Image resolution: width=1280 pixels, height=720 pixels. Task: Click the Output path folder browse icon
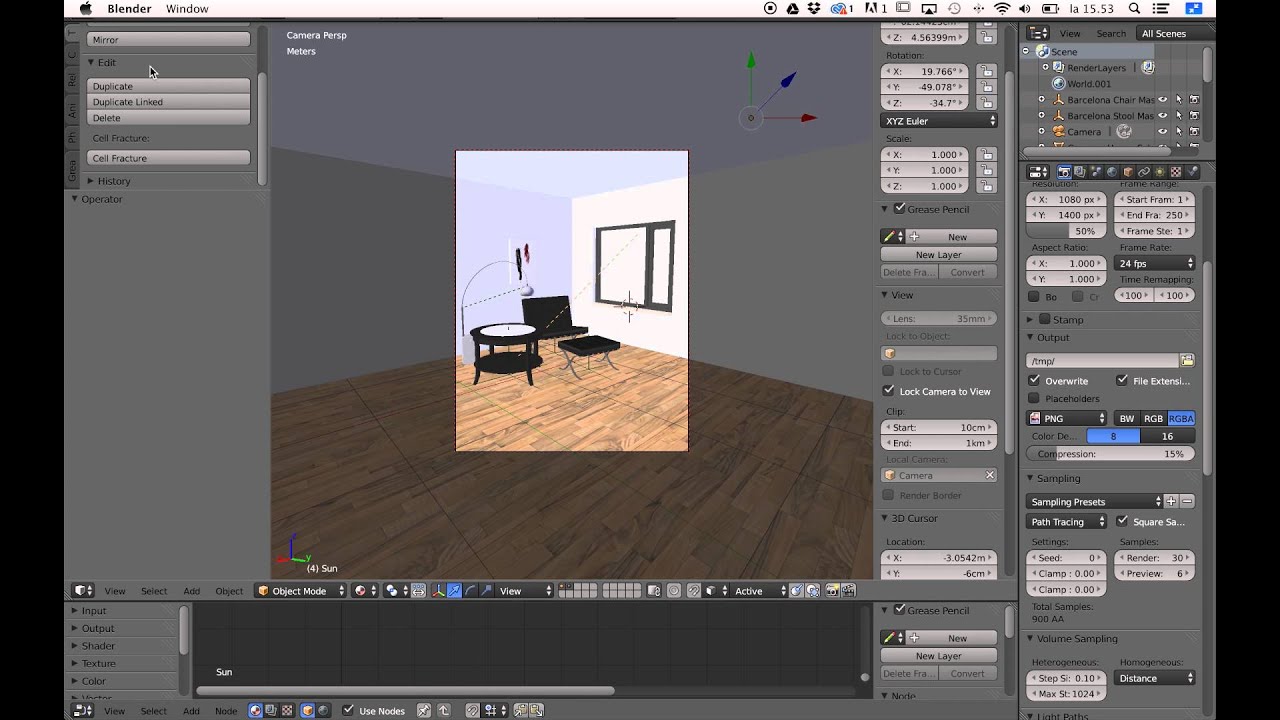pos(1188,360)
